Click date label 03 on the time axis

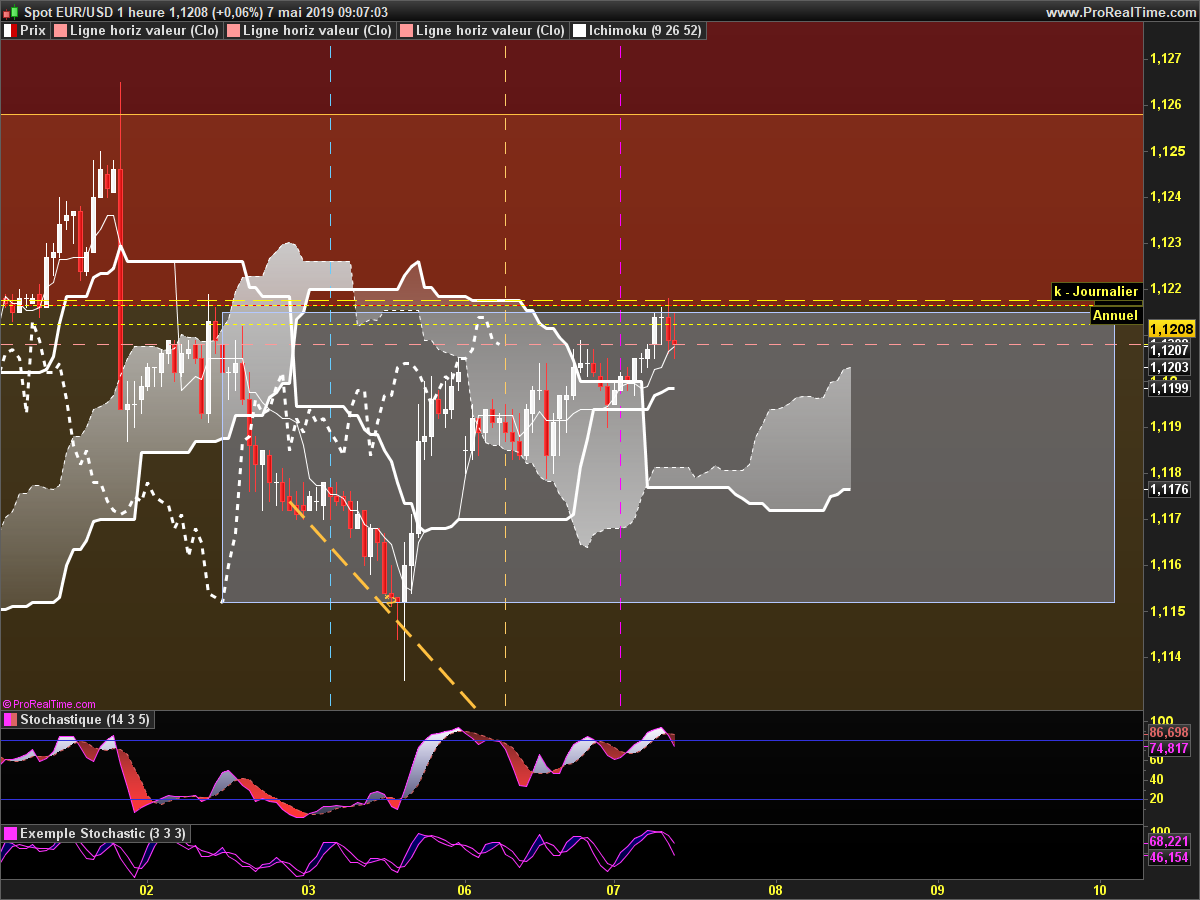(308, 888)
